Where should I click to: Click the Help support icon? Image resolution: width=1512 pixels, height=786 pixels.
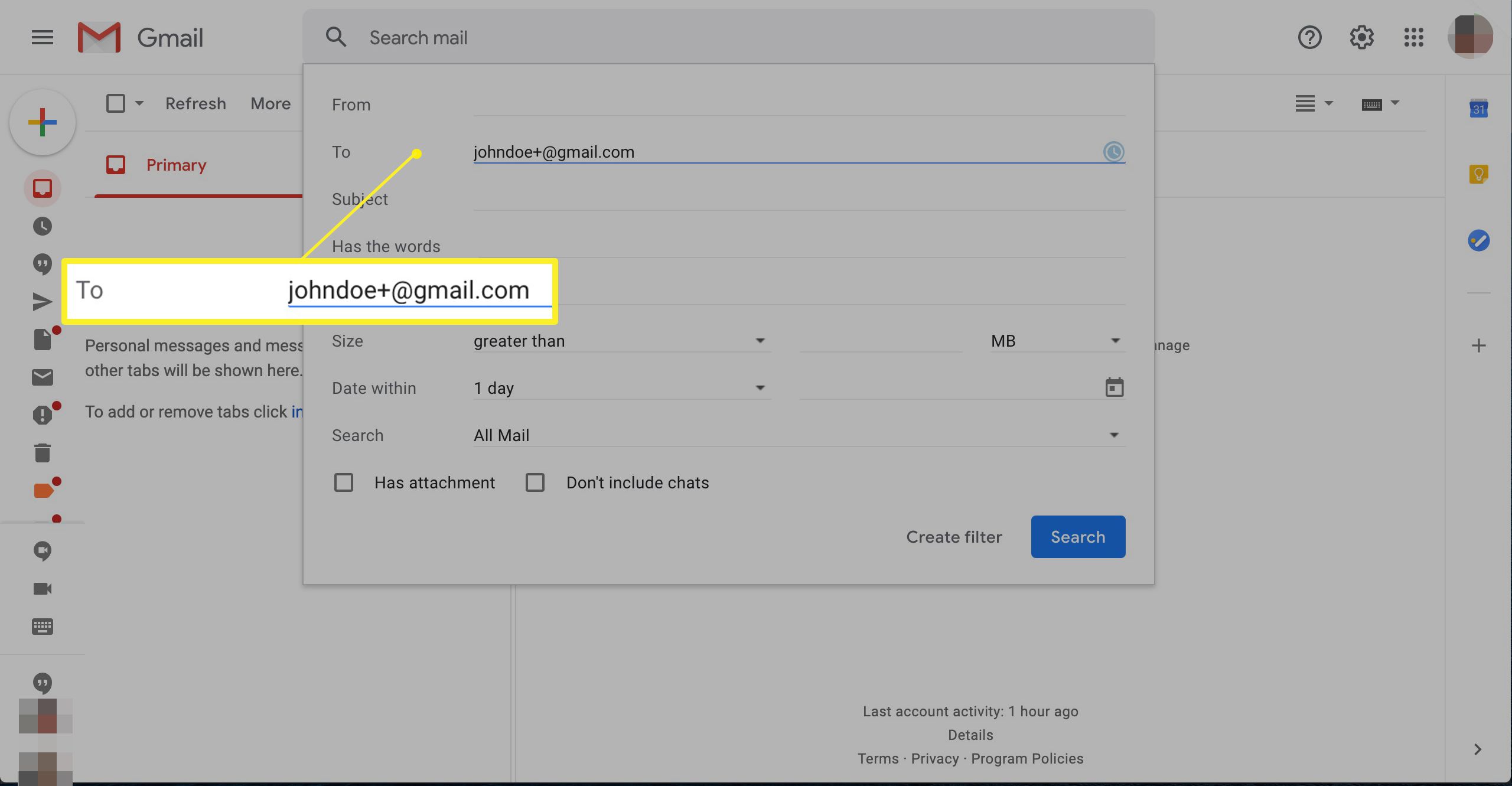tap(1310, 37)
